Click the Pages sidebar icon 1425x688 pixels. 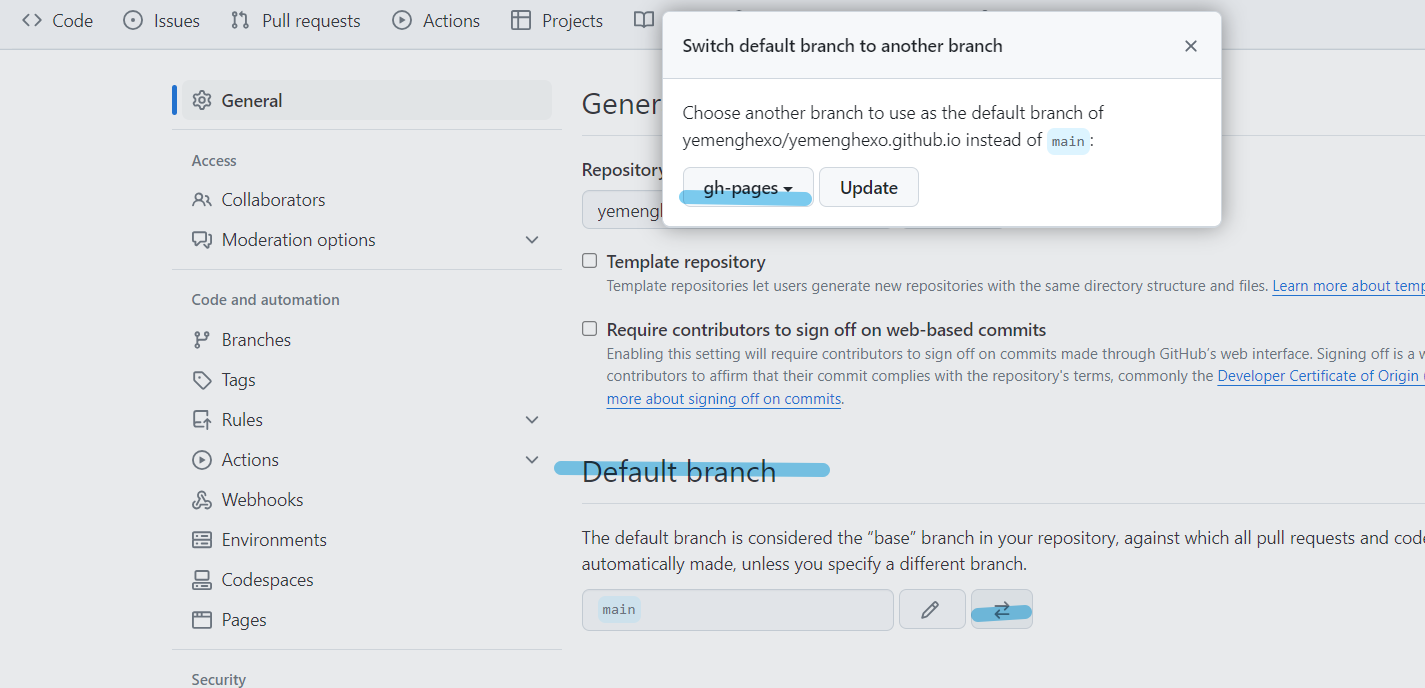click(202, 620)
